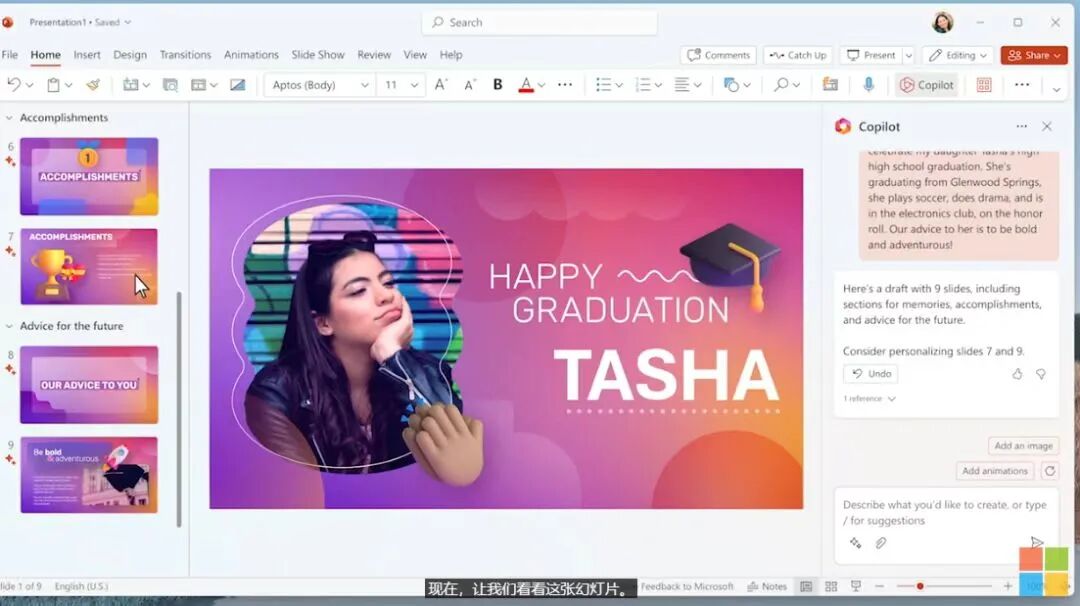Open the File menu
1080x606 pixels.
click(10, 54)
